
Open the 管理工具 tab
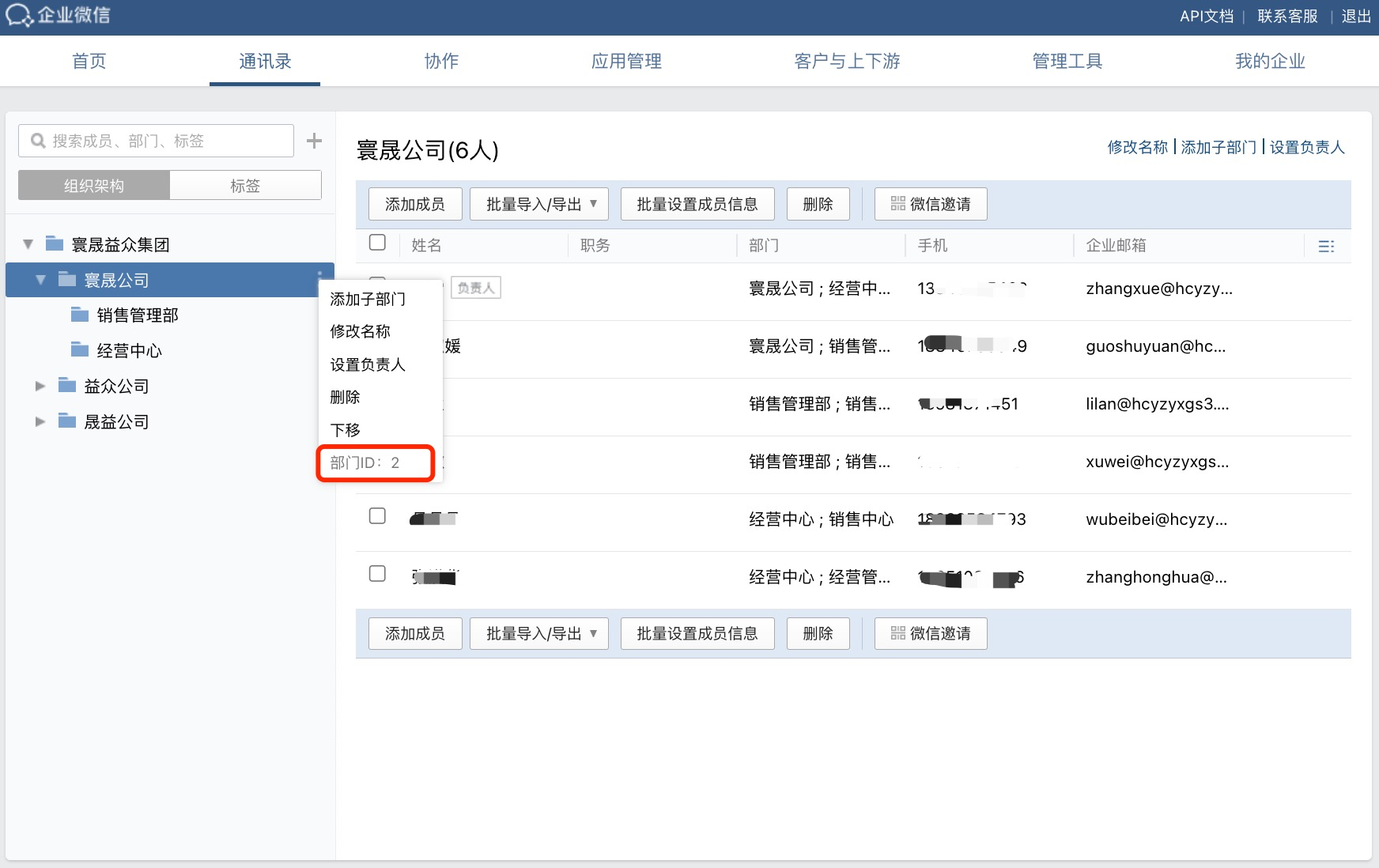pyautogui.click(x=1067, y=61)
